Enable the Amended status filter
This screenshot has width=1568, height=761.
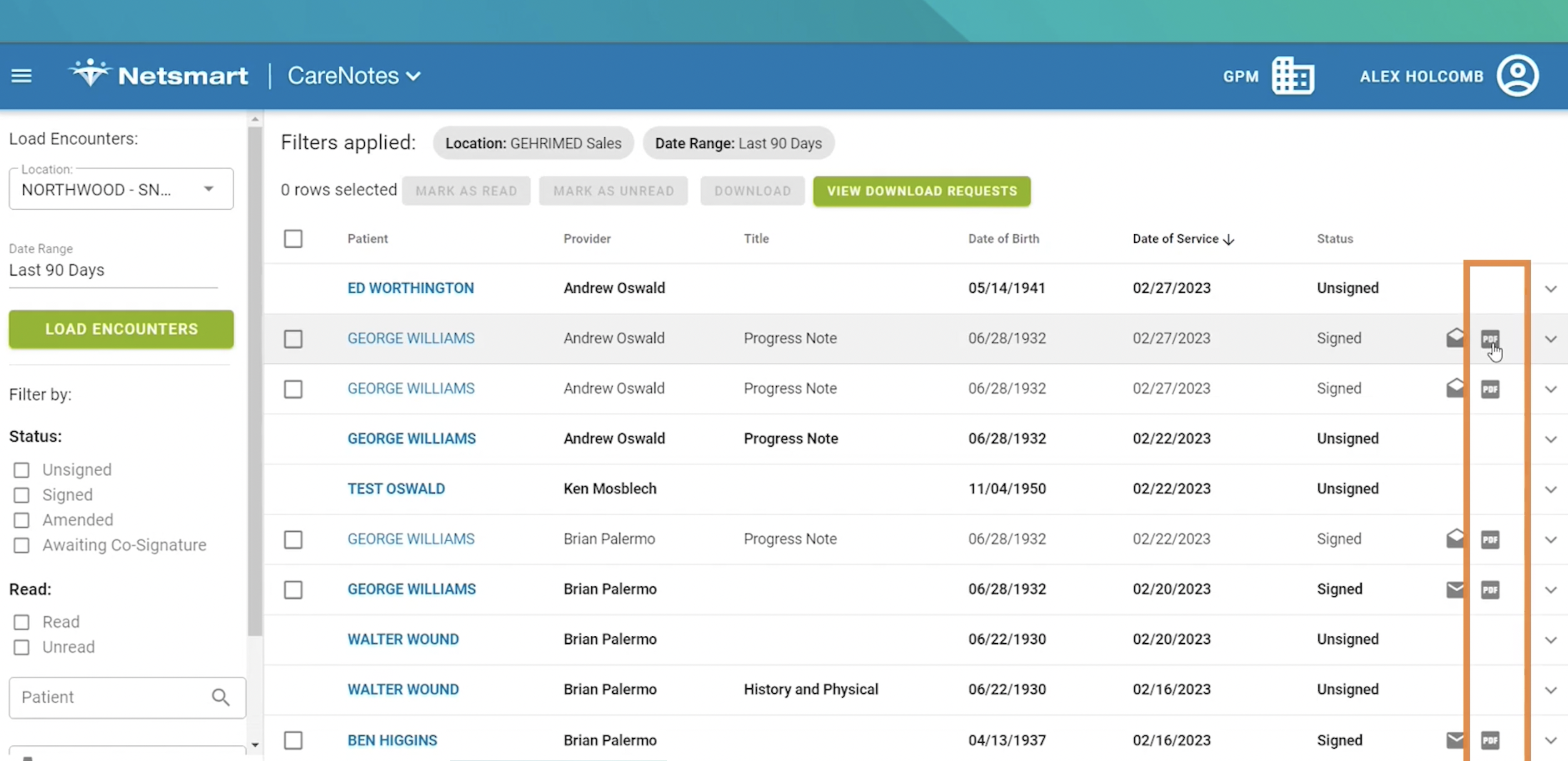click(x=21, y=520)
